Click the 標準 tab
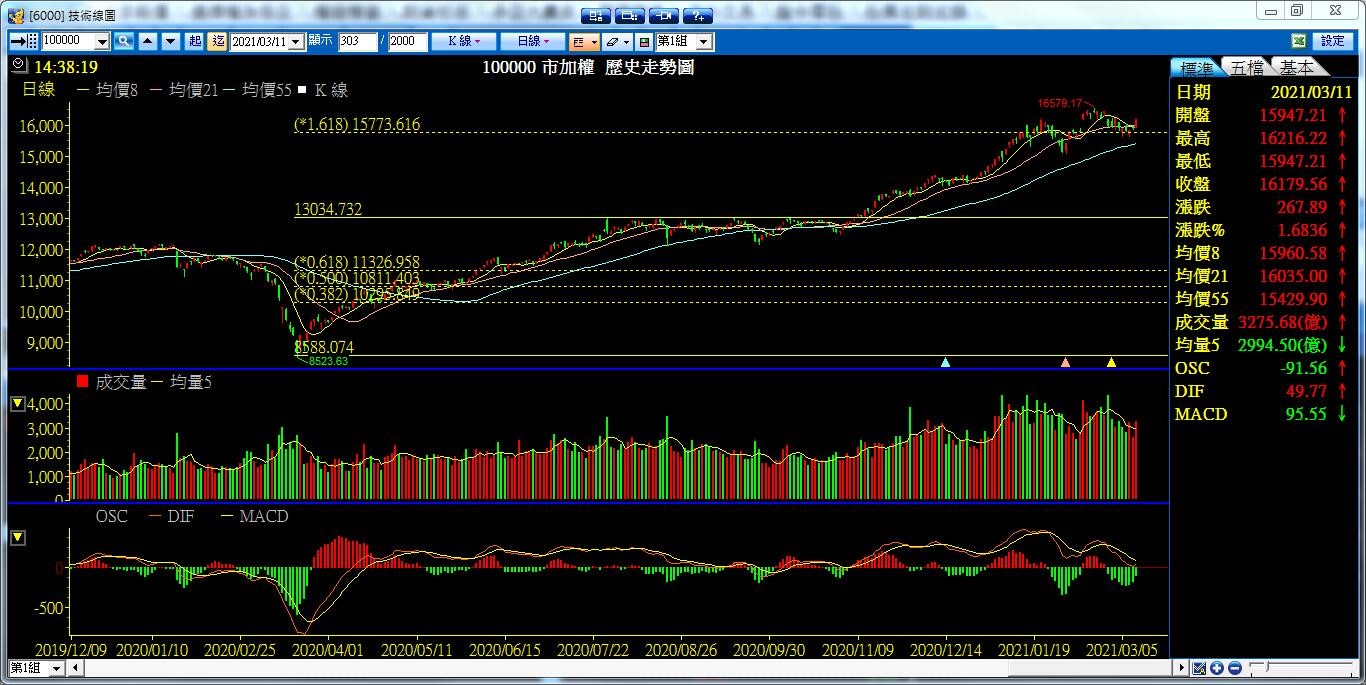This screenshot has height=685, width=1366. pyautogui.click(x=1196, y=67)
